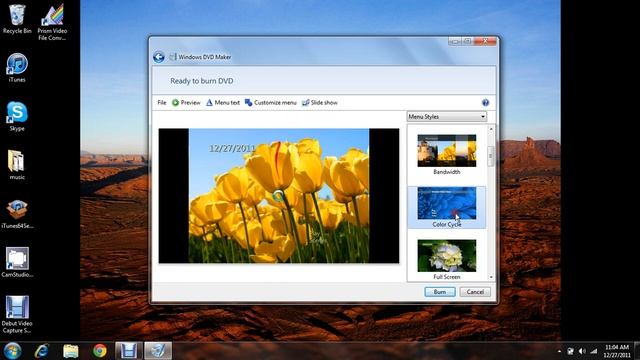Show hidden tray icons arrow

click(559, 351)
